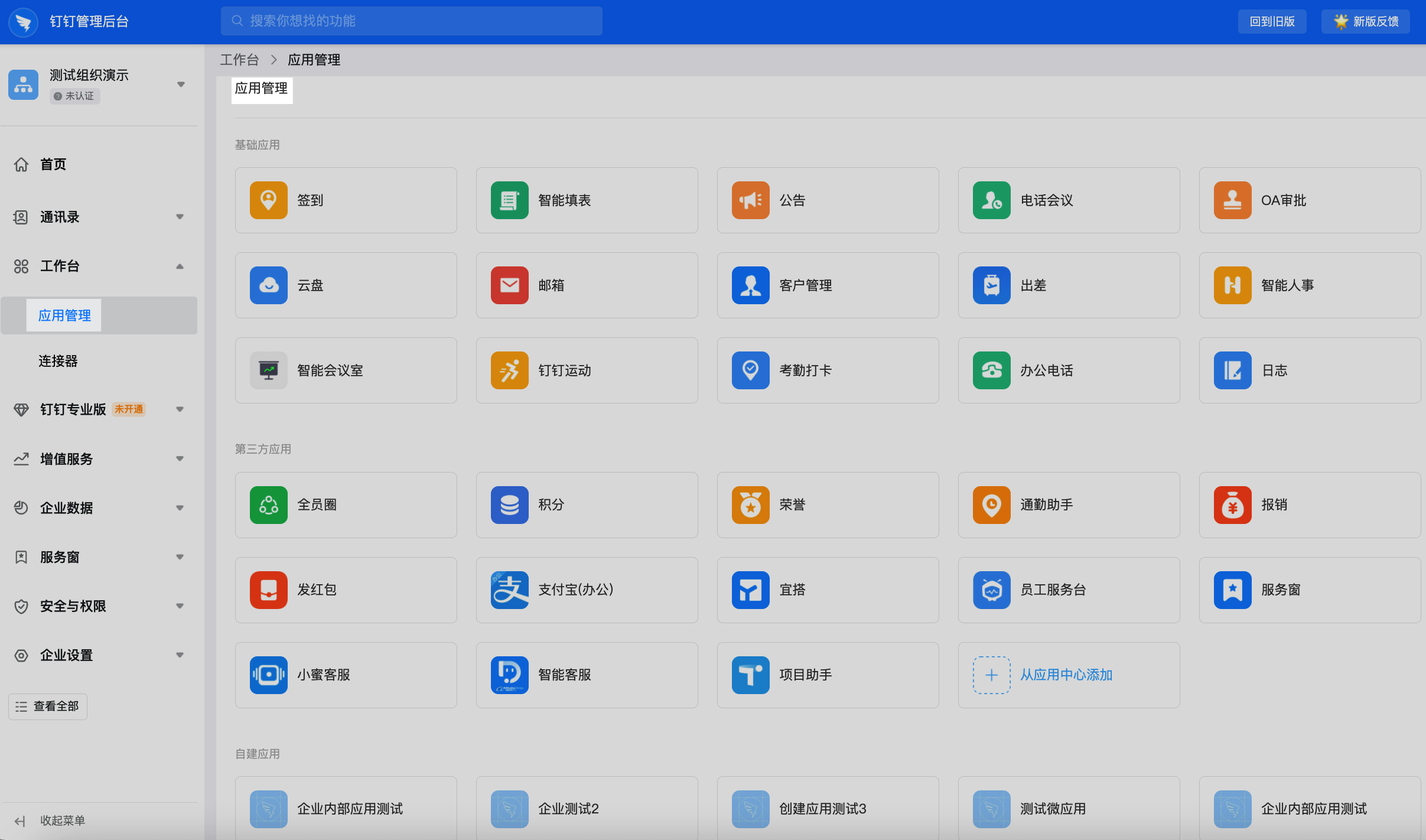This screenshot has height=840, width=1426.
Task: Click the 宜搭 icon
Action: (750, 590)
